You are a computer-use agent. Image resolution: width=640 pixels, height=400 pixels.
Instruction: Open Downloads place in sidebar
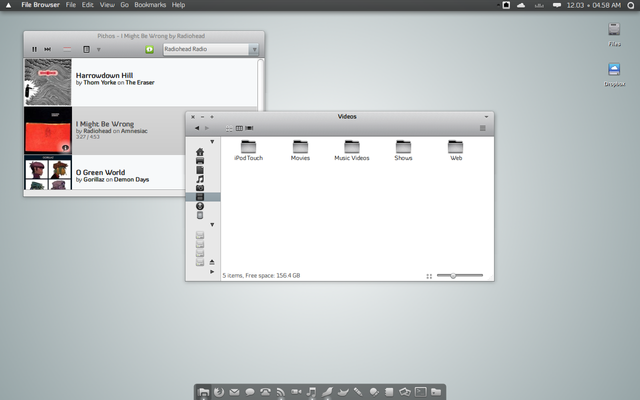[200, 206]
